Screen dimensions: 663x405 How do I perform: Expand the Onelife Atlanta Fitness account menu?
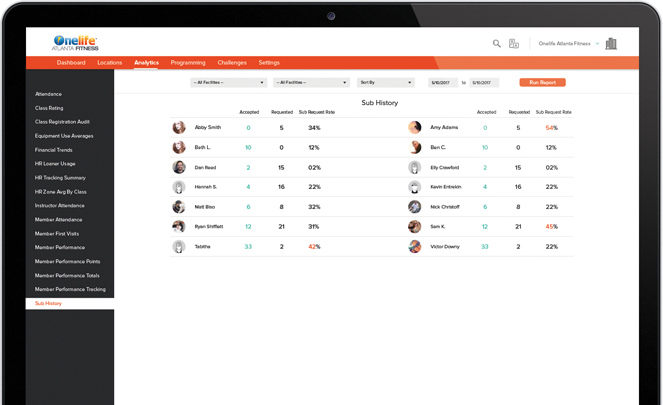click(569, 44)
